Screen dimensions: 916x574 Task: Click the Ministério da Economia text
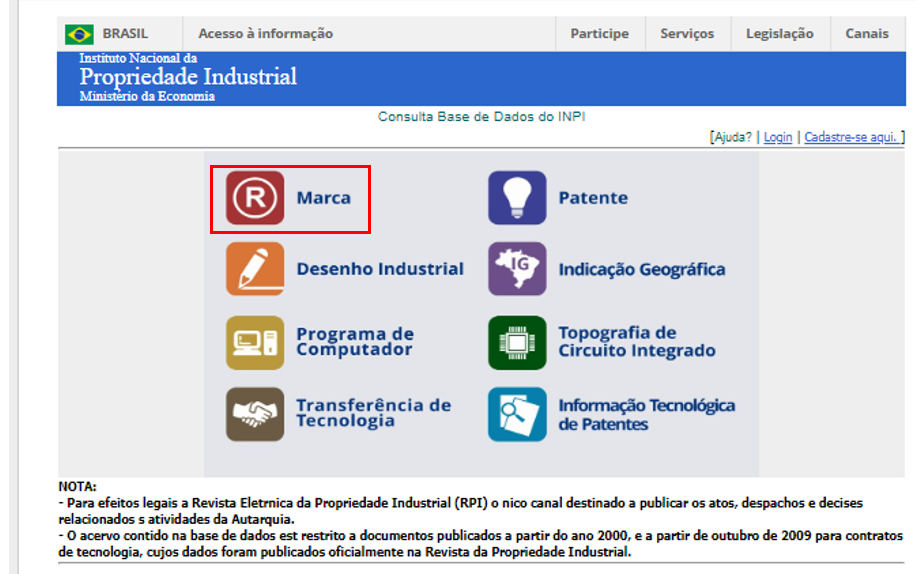pyautogui.click(x=147, y=96)
